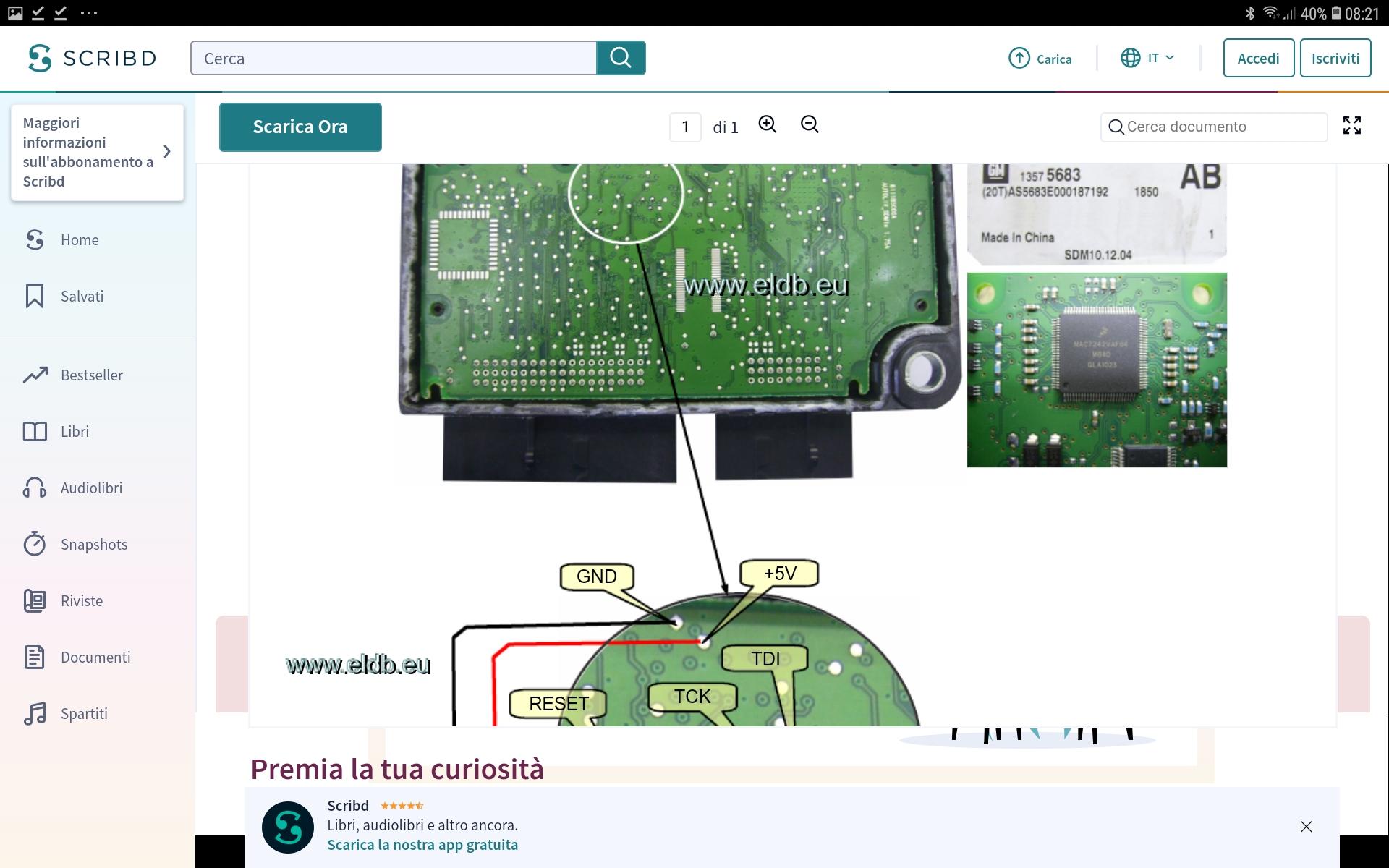Screen dimensions: 1389x868
Task: Open Maggiori informazioni sull'abbonamento text
Action: click(x=88, y=152)
